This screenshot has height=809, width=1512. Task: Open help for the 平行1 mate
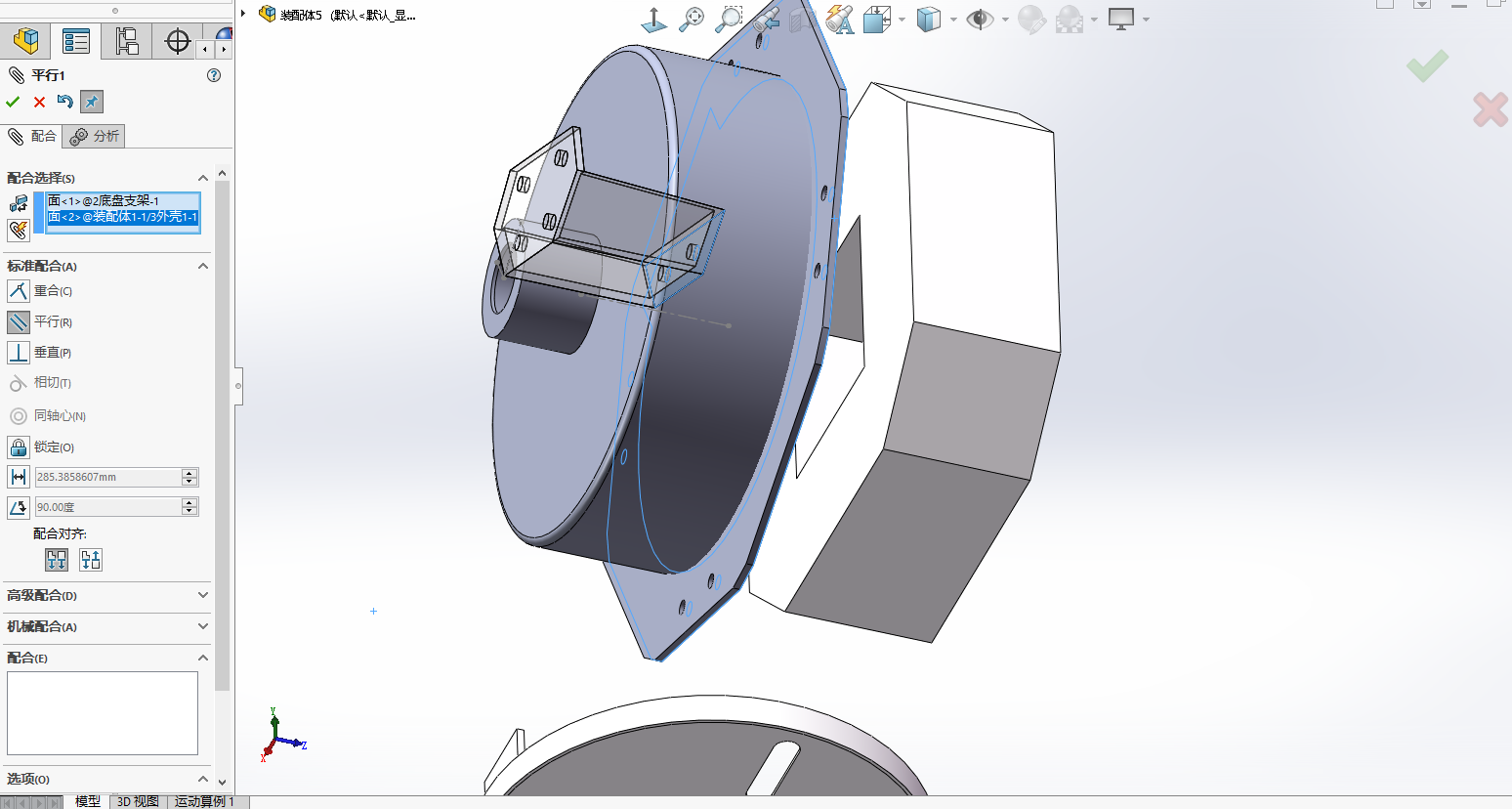pos(214,75)
